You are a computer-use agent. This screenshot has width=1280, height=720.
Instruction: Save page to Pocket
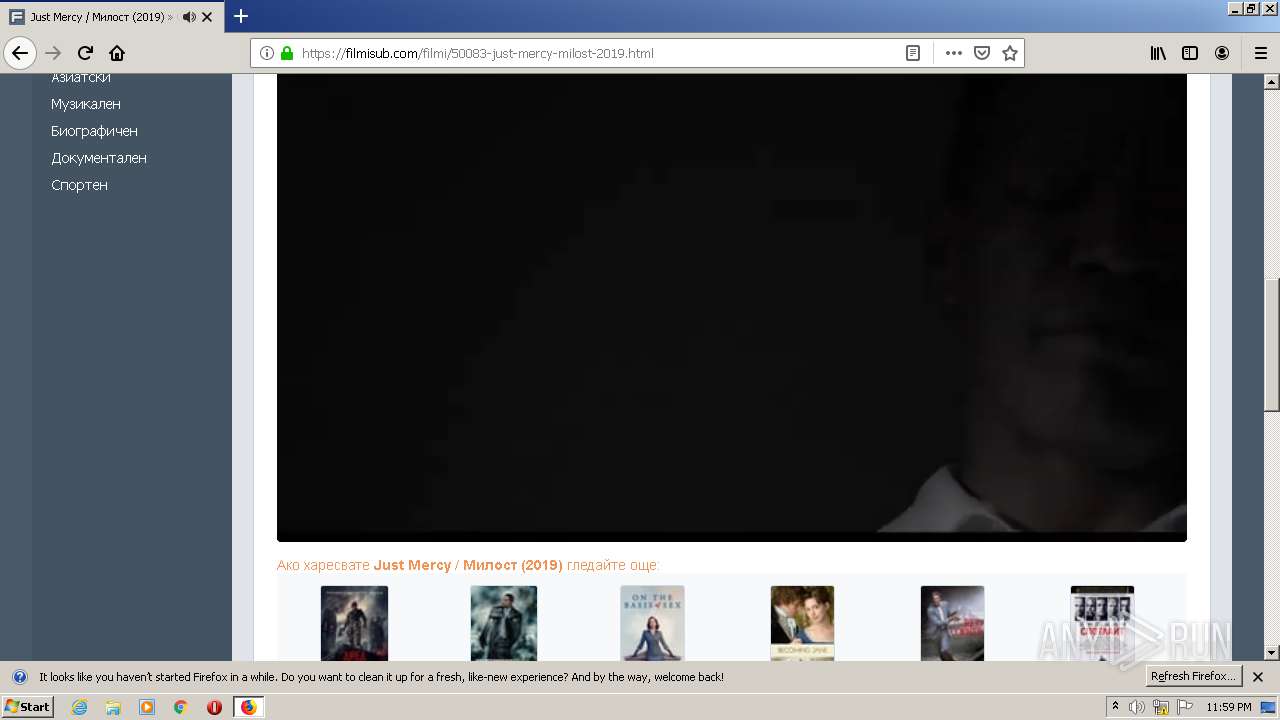pyautogui.click(x=982, y=53)
